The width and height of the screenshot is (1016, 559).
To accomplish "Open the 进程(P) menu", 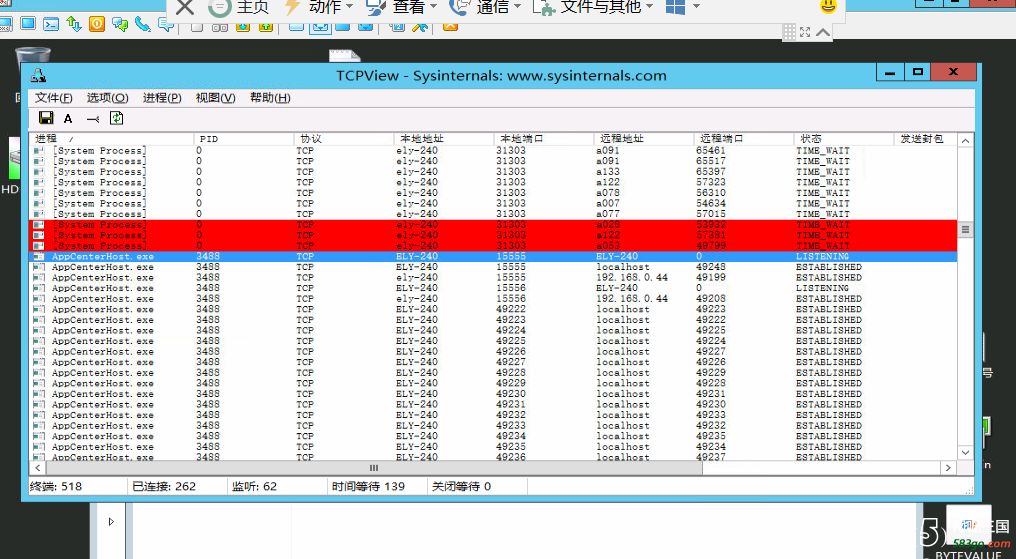I will (x=162, y=98).
